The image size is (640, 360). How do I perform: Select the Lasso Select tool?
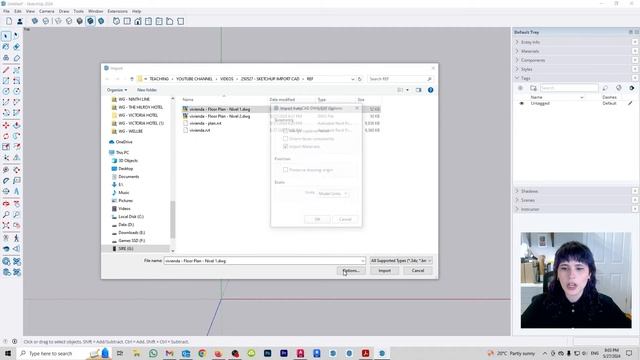pyautogui.click(x=16, y=36)
